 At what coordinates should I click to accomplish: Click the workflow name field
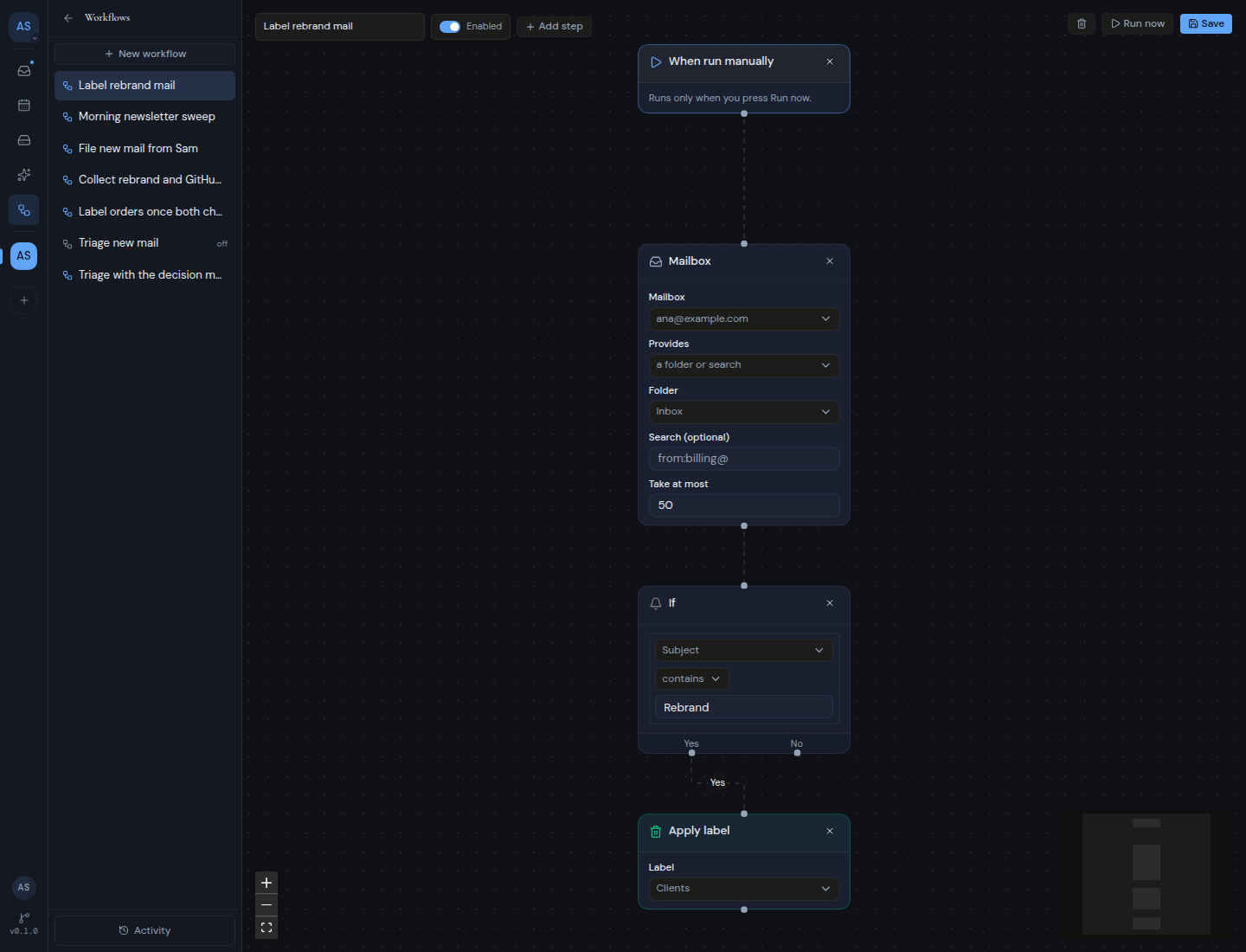pos(340,26)
